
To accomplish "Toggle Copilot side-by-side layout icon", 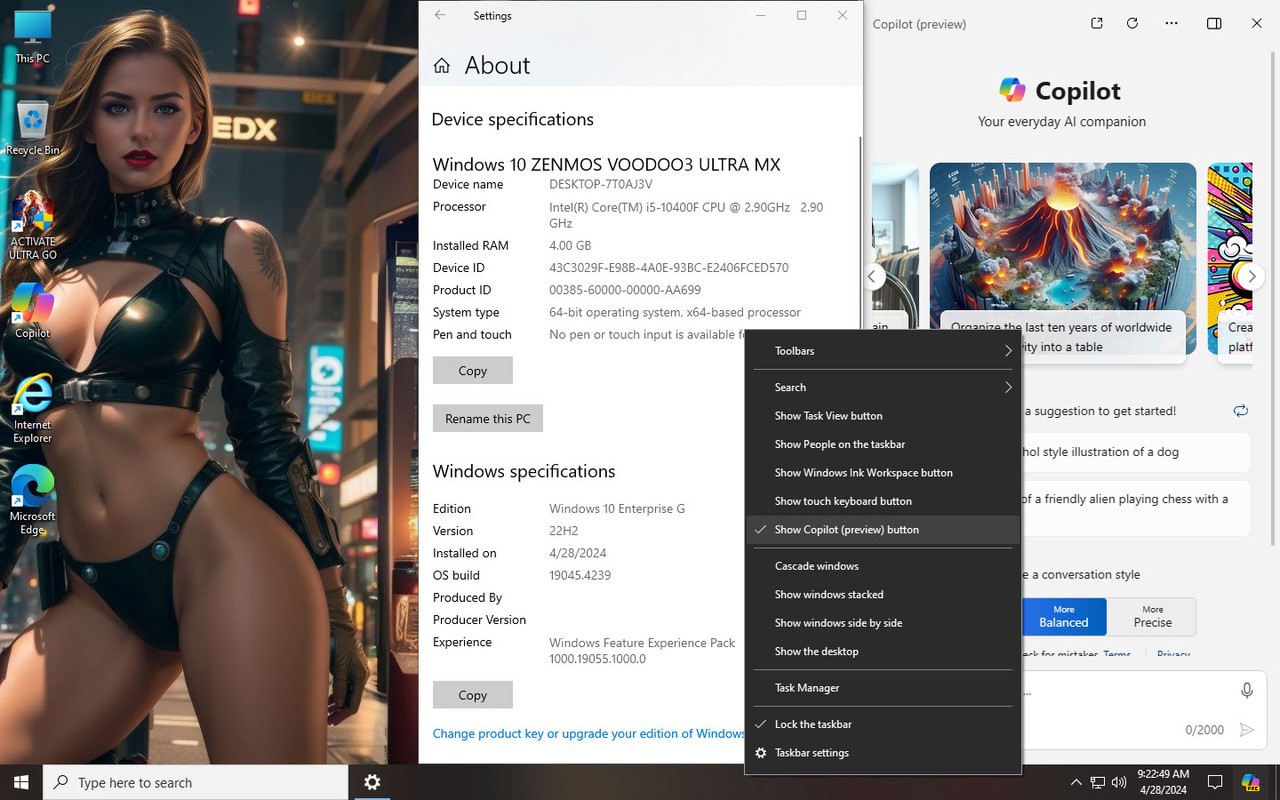I will pyautogui.click(x=1214, y=23).
